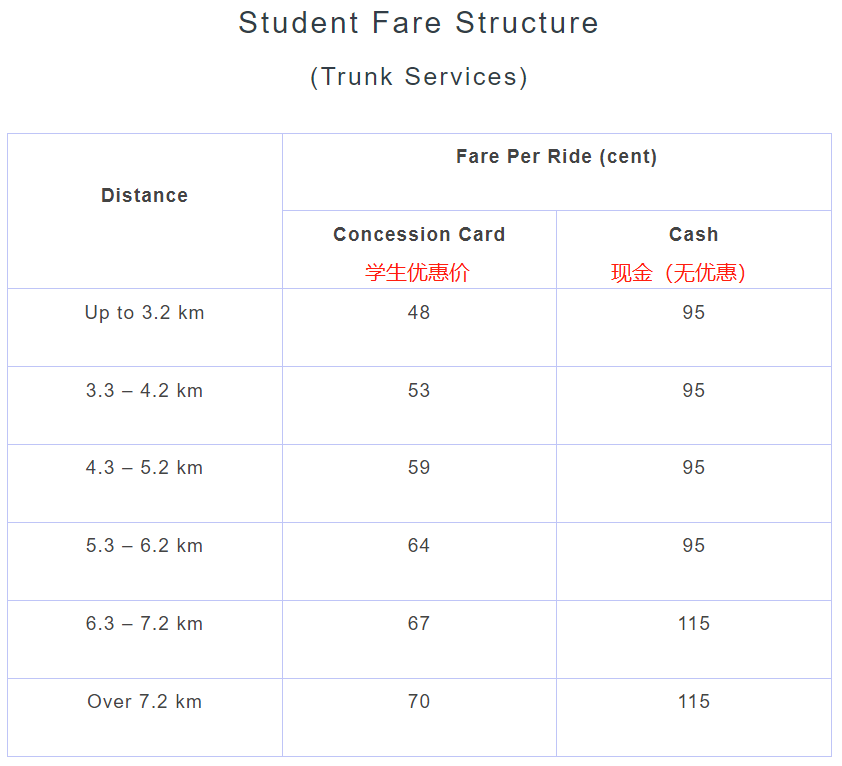The image size is (842, 766).
Task: Select the 5.3 – 6.2 km distance cell
Action: pos(144,546)
